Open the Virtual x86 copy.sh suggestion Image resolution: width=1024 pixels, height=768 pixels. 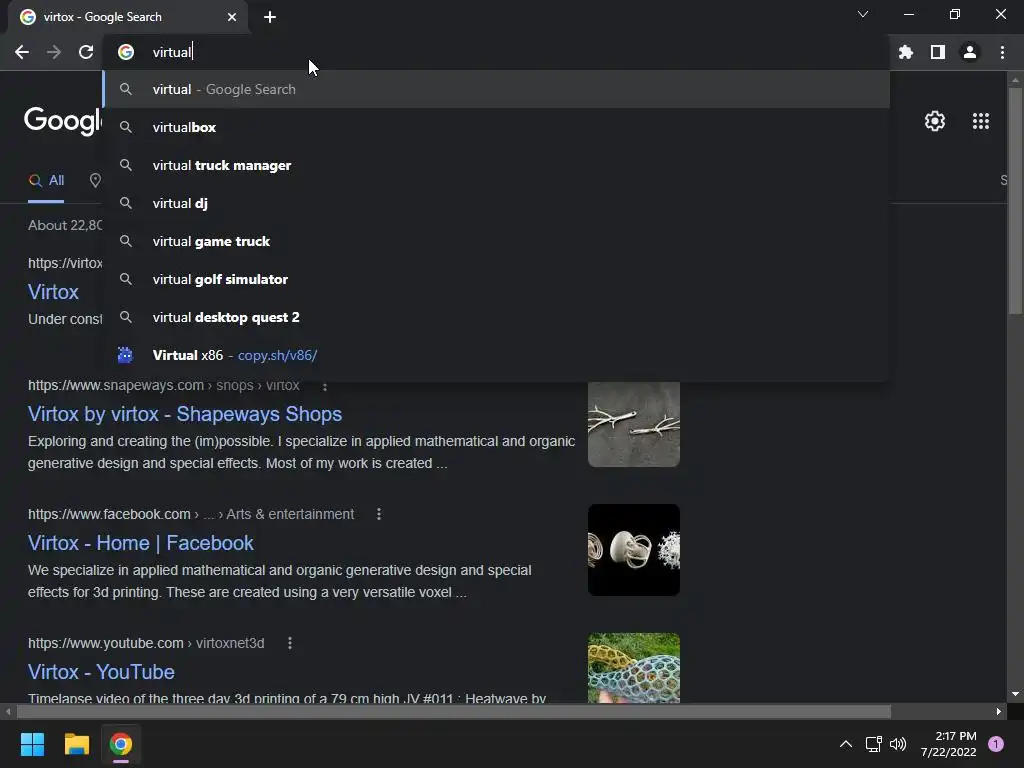click(496, 355)
